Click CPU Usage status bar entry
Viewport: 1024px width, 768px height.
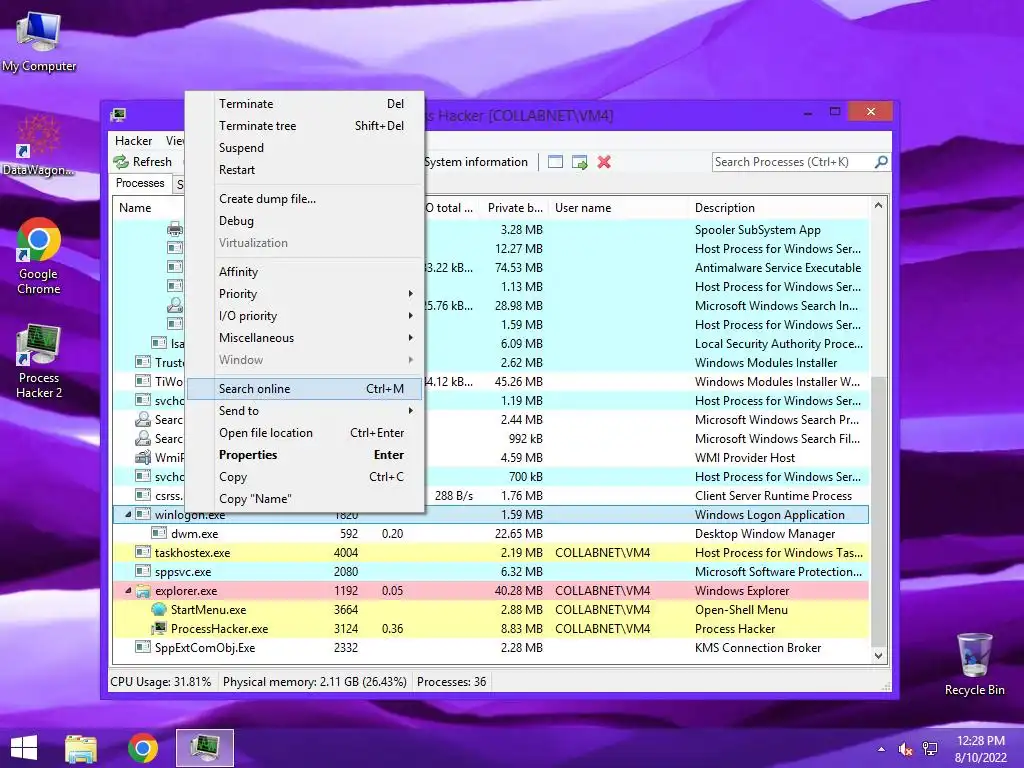161,682
